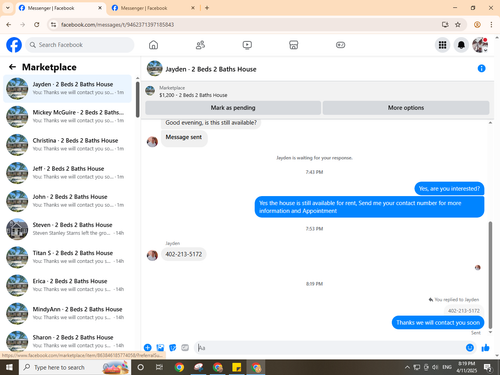Open the nine-dot Menu grid
The height and width of the screenshot is (375, 500).
(442, 45)
